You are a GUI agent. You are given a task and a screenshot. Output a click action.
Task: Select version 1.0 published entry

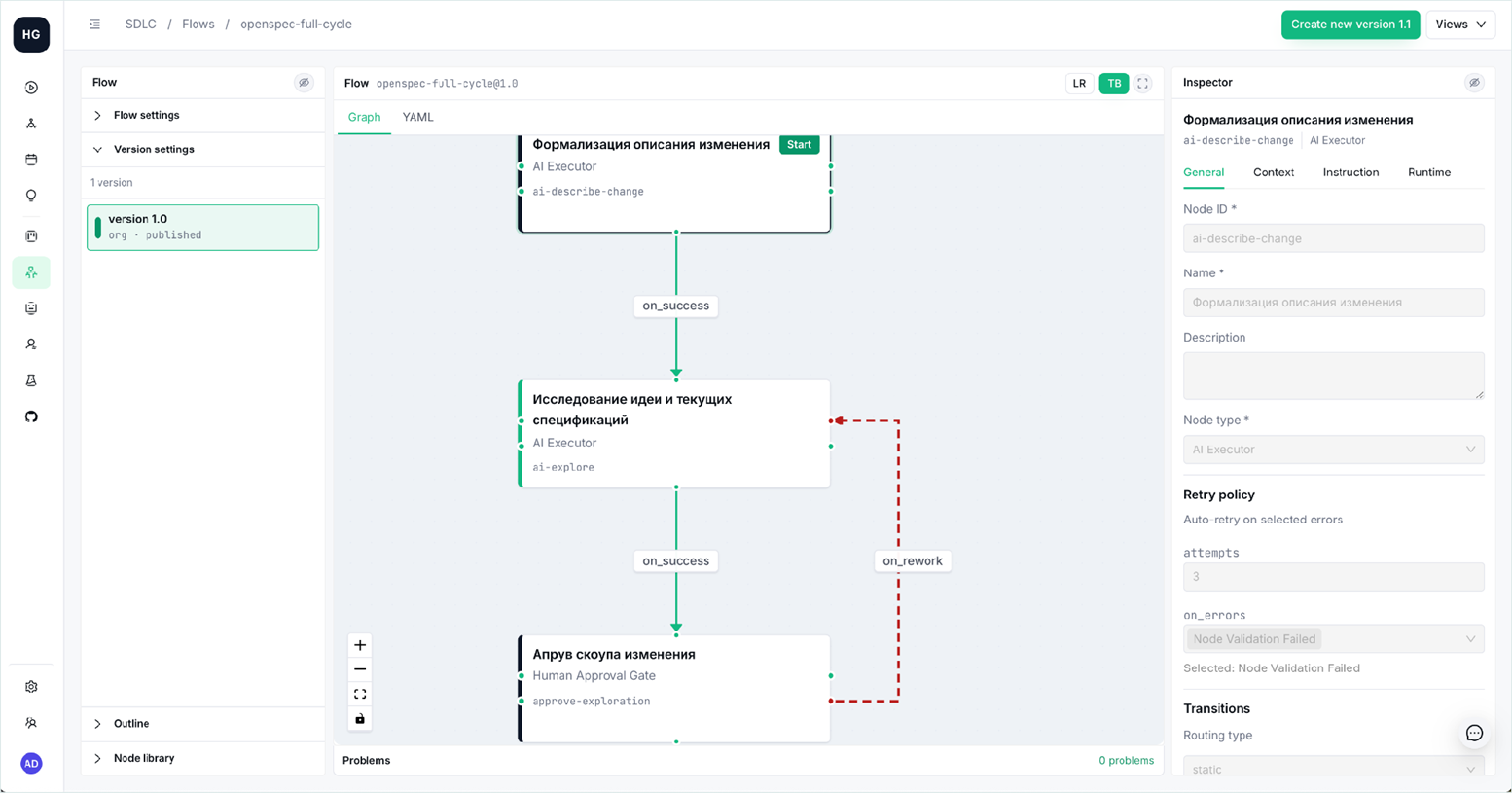tap(202, 227)
